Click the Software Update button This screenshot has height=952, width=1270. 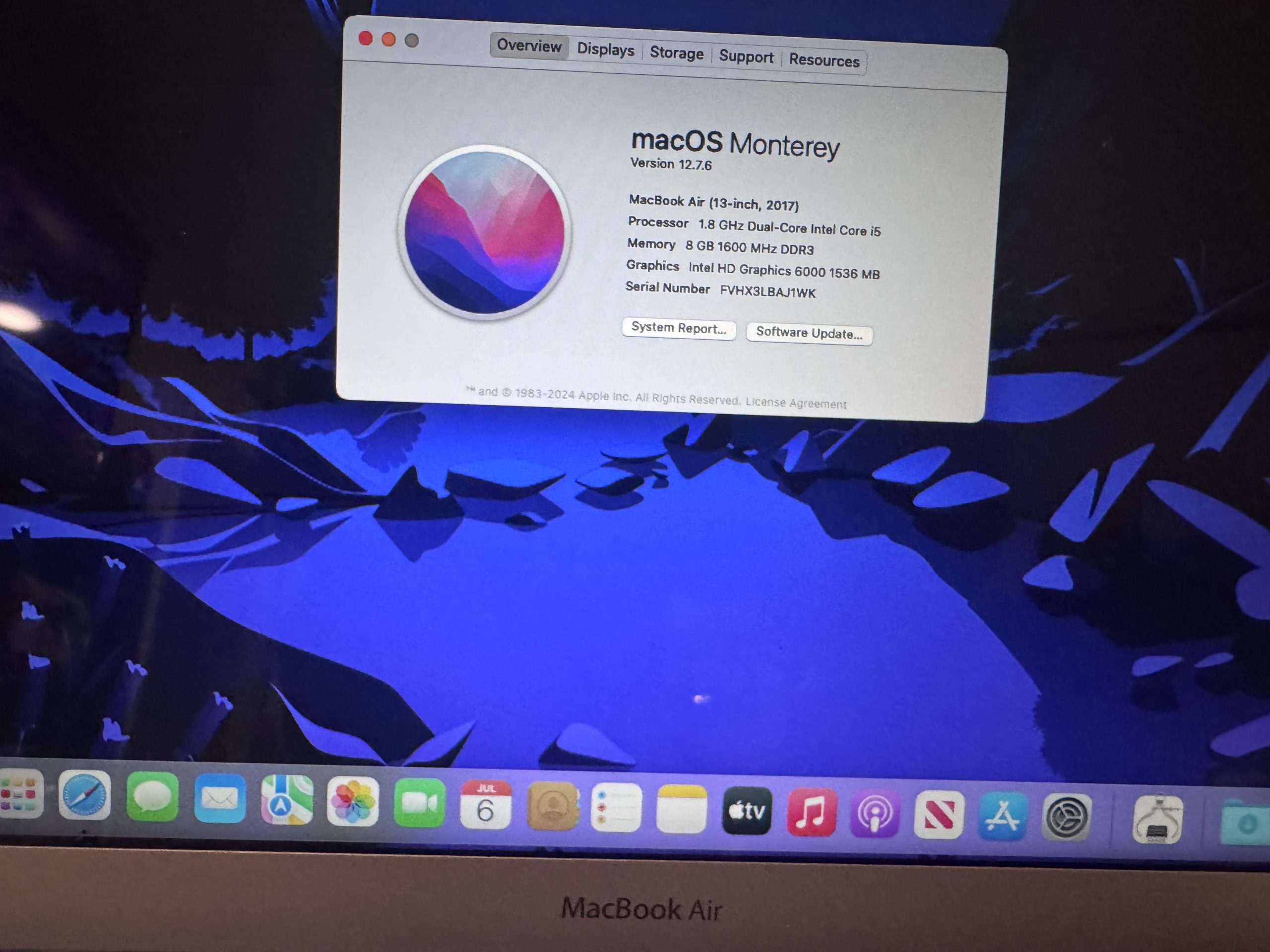click(x=809, y=333)
